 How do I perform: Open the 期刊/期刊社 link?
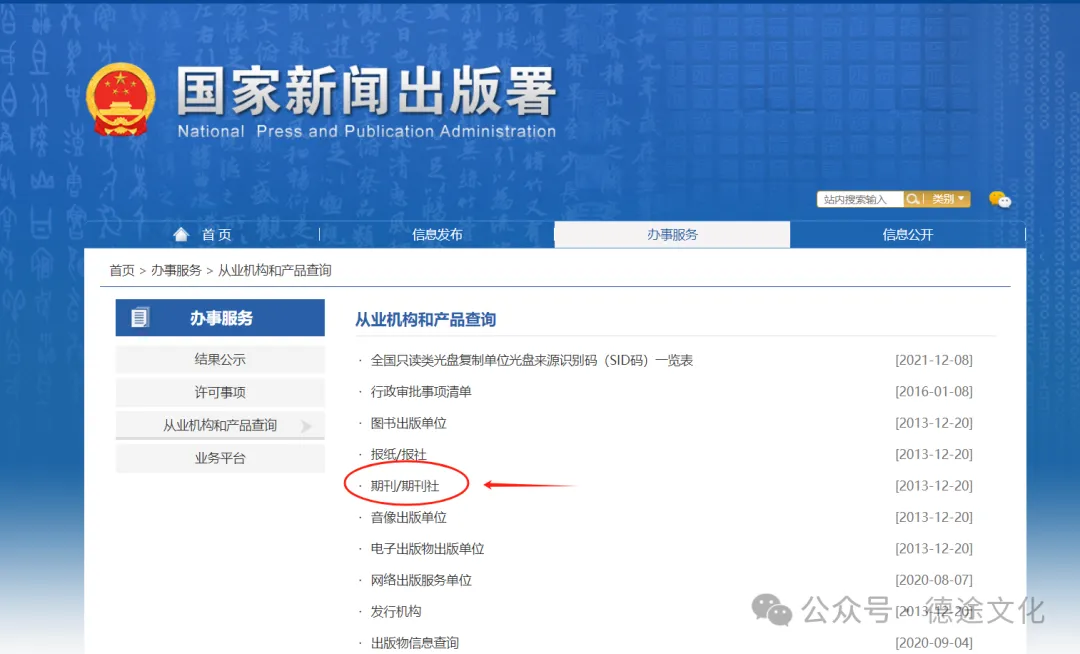[405, 486]
